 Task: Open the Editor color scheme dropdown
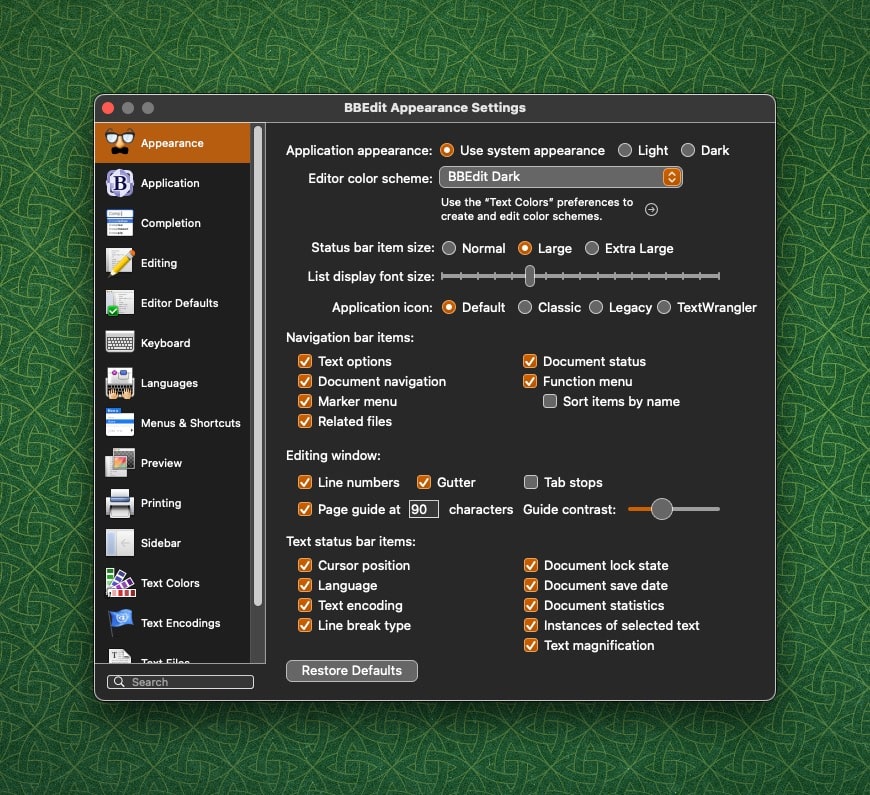coord(561,177)
